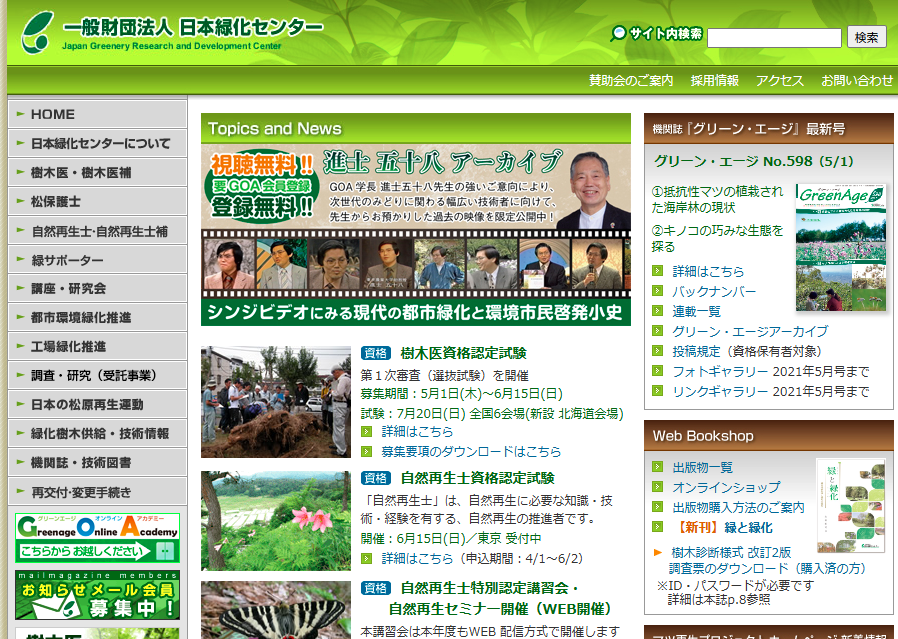Click the 資格 badge beside 自然再生士特別認定講習会

(376, 588)
